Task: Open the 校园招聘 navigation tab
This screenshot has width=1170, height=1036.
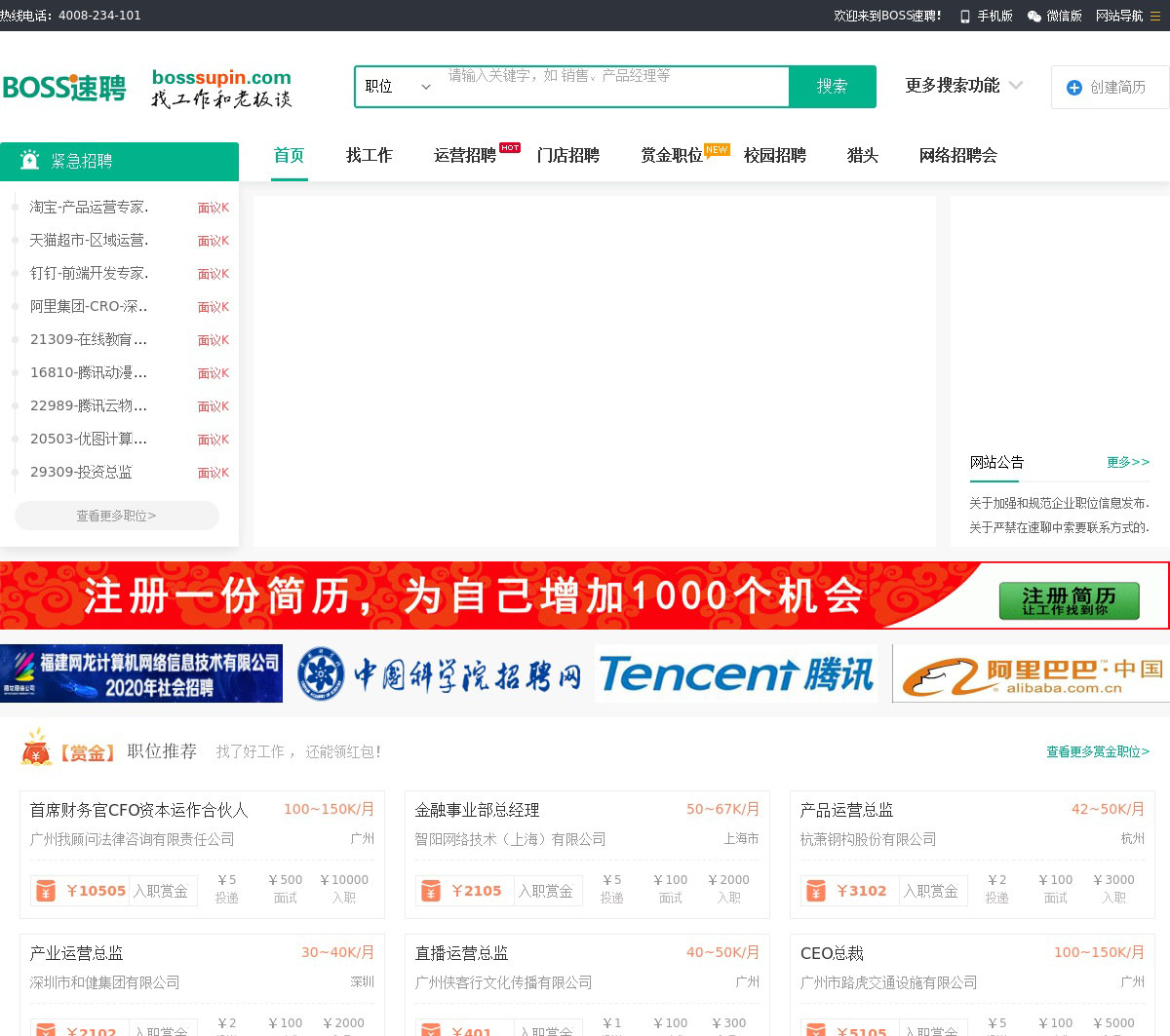Action: 774,156
